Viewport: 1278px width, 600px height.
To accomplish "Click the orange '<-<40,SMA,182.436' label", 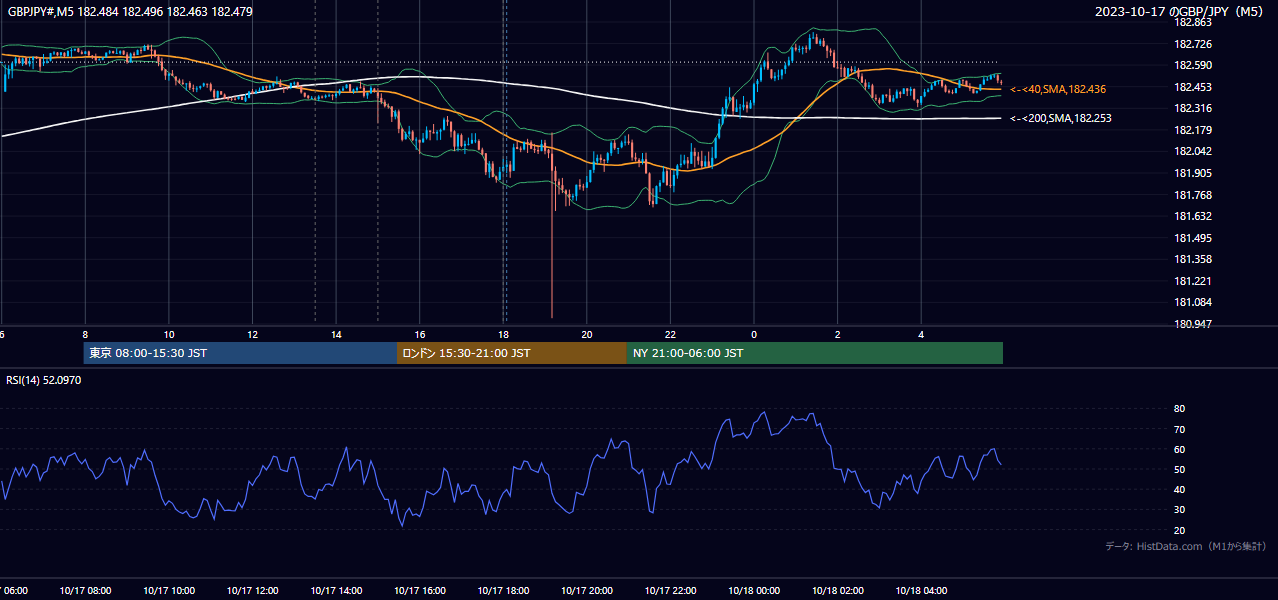I will click(x=1058, y=89).
